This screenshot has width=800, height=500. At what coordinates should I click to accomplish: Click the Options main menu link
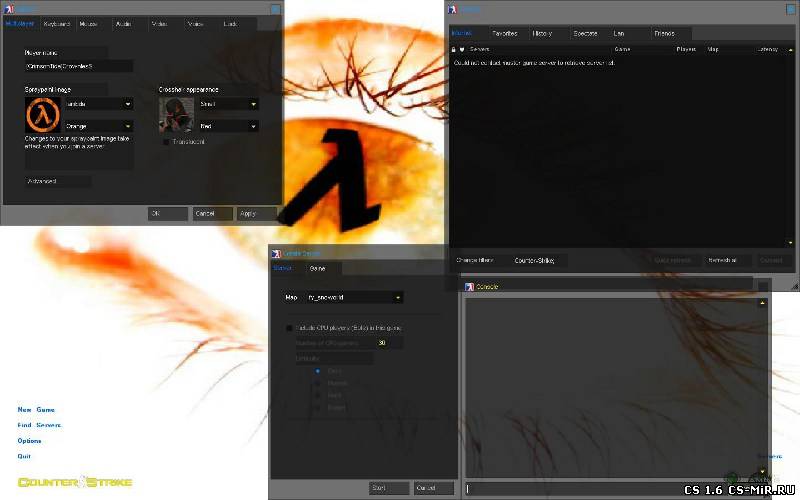coord(30,441)
